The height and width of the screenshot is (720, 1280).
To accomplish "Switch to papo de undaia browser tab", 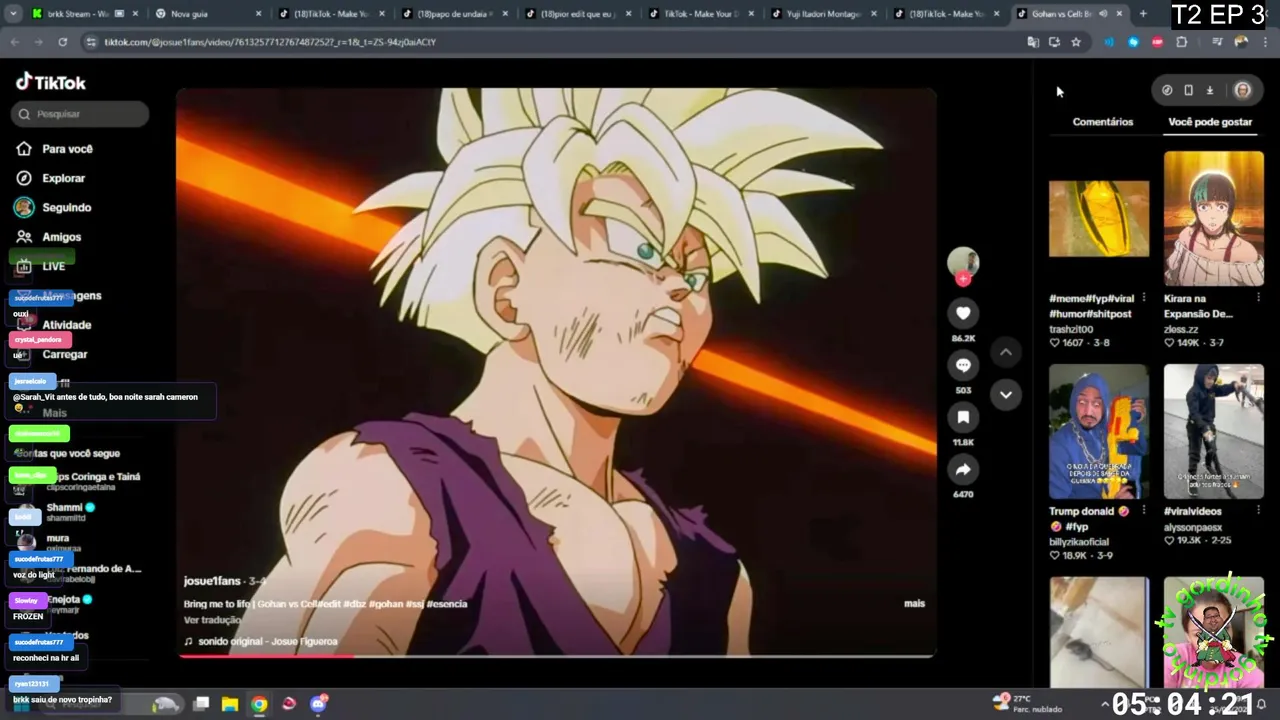I will 454,14.
